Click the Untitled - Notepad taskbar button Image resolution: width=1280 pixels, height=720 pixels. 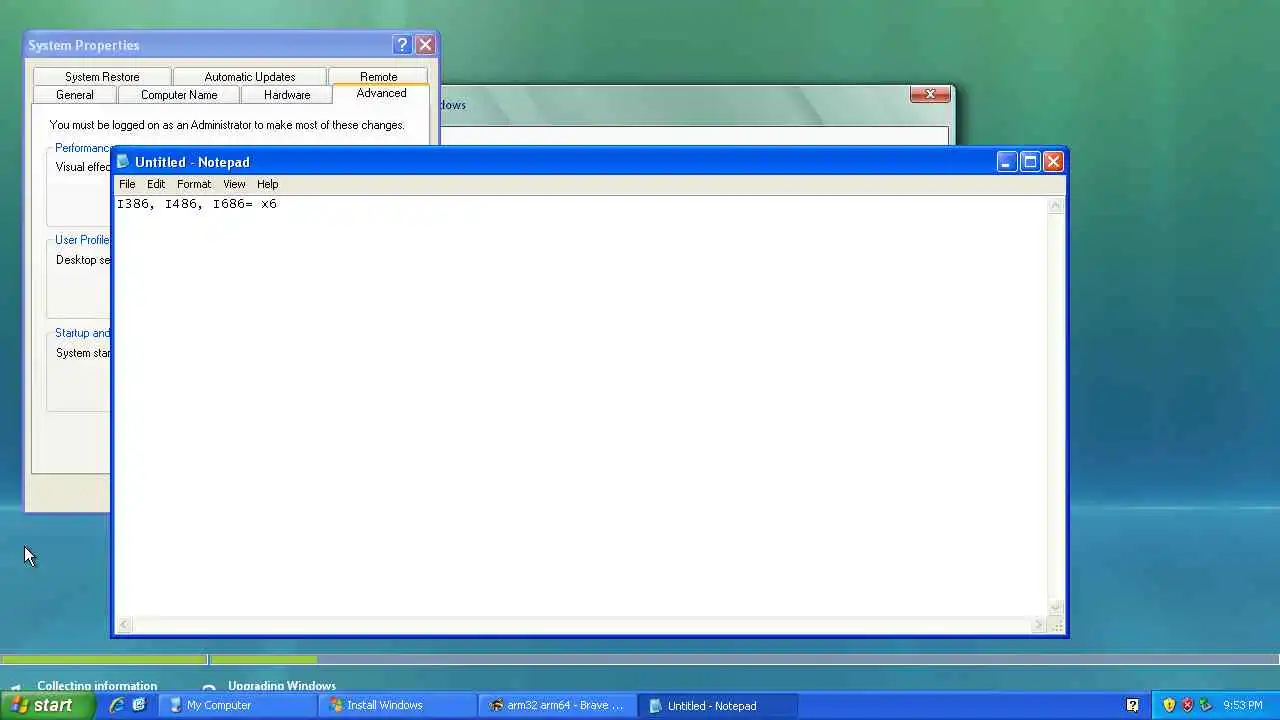coord(717,705)
